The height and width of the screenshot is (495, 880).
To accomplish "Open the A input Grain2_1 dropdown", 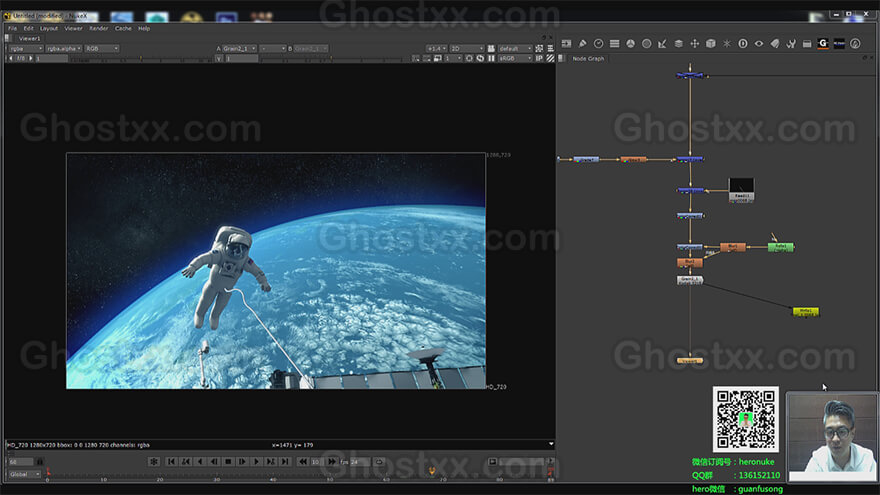I will point(240,49).
